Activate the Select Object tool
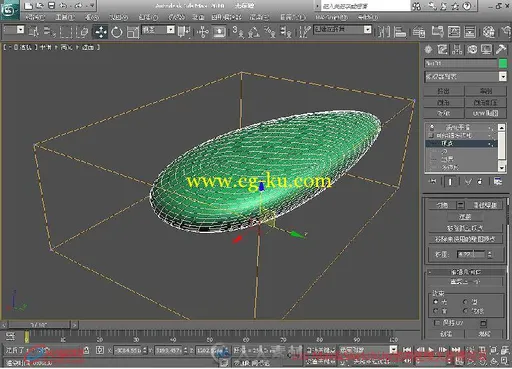Screen dimensions: 512x369 pyautogui.click(x=33, y=32)
